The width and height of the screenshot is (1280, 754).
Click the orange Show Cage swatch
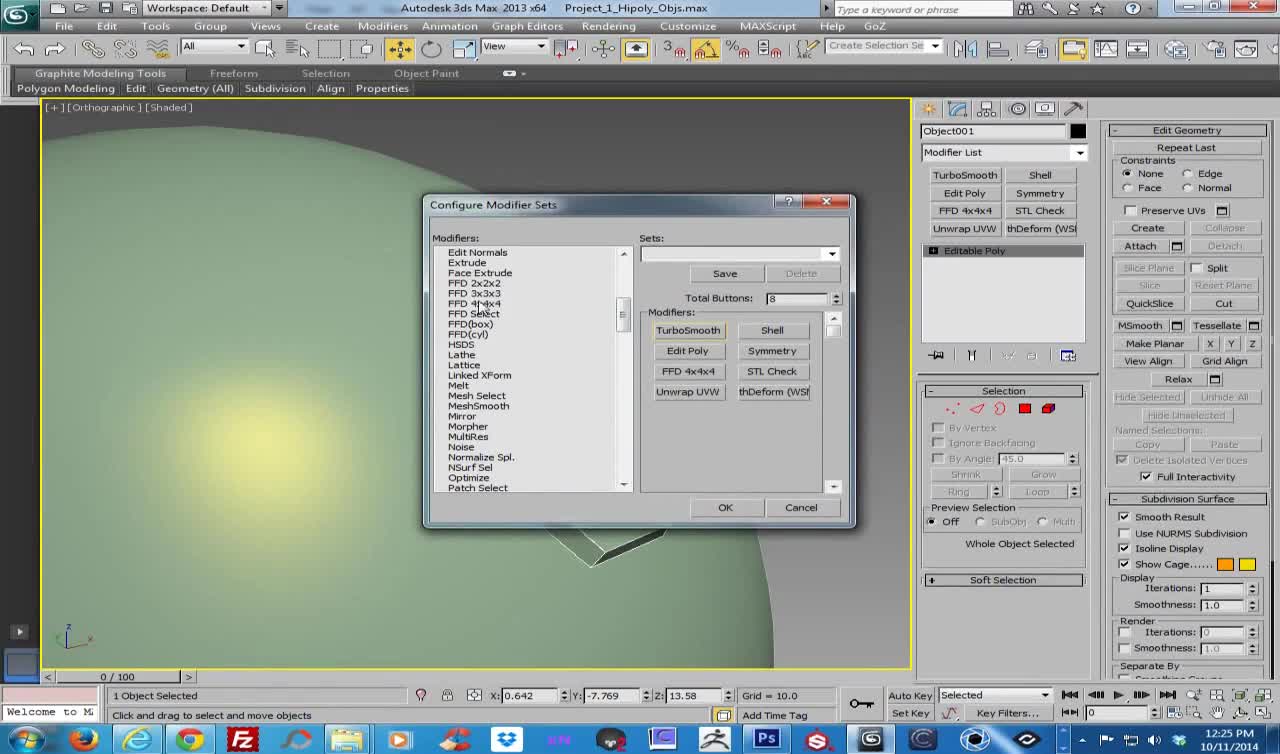pos(1225,565)
